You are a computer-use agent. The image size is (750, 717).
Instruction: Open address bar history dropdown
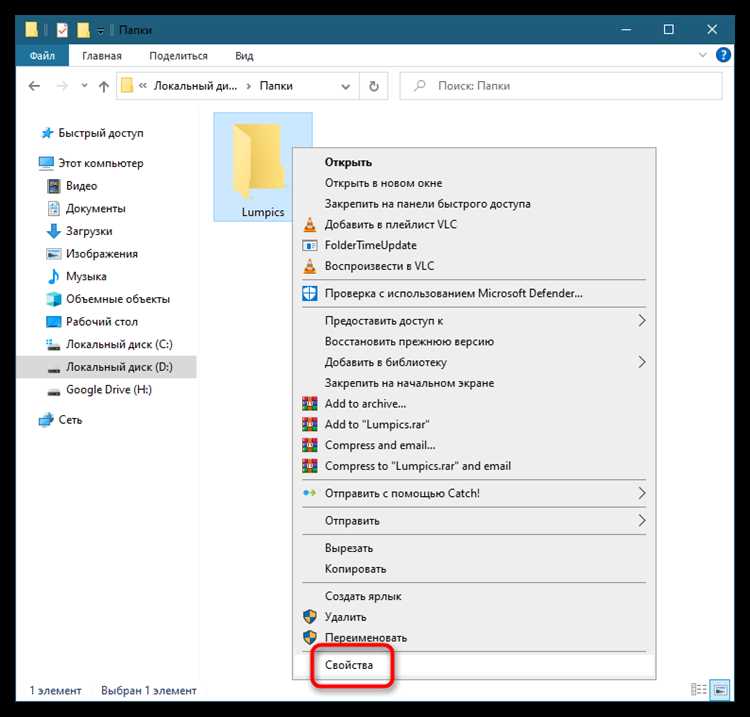tap(345, 87)
